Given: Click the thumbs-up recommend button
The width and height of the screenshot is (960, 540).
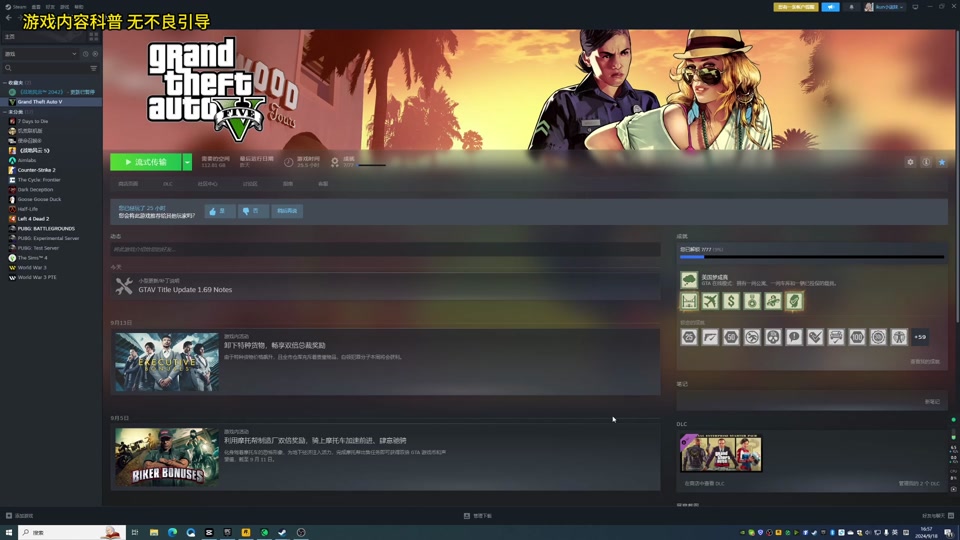Looking at the screenshot, I should (220, 211).
